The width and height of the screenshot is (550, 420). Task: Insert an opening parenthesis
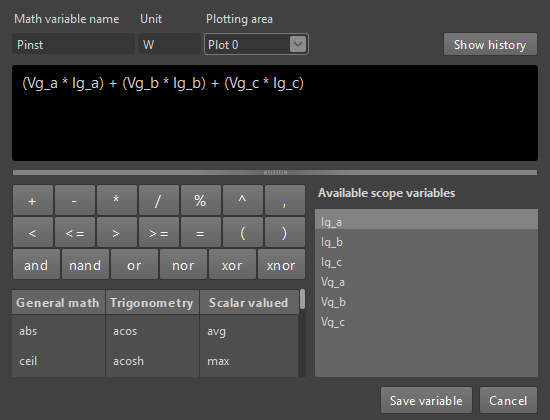(243, 232)
